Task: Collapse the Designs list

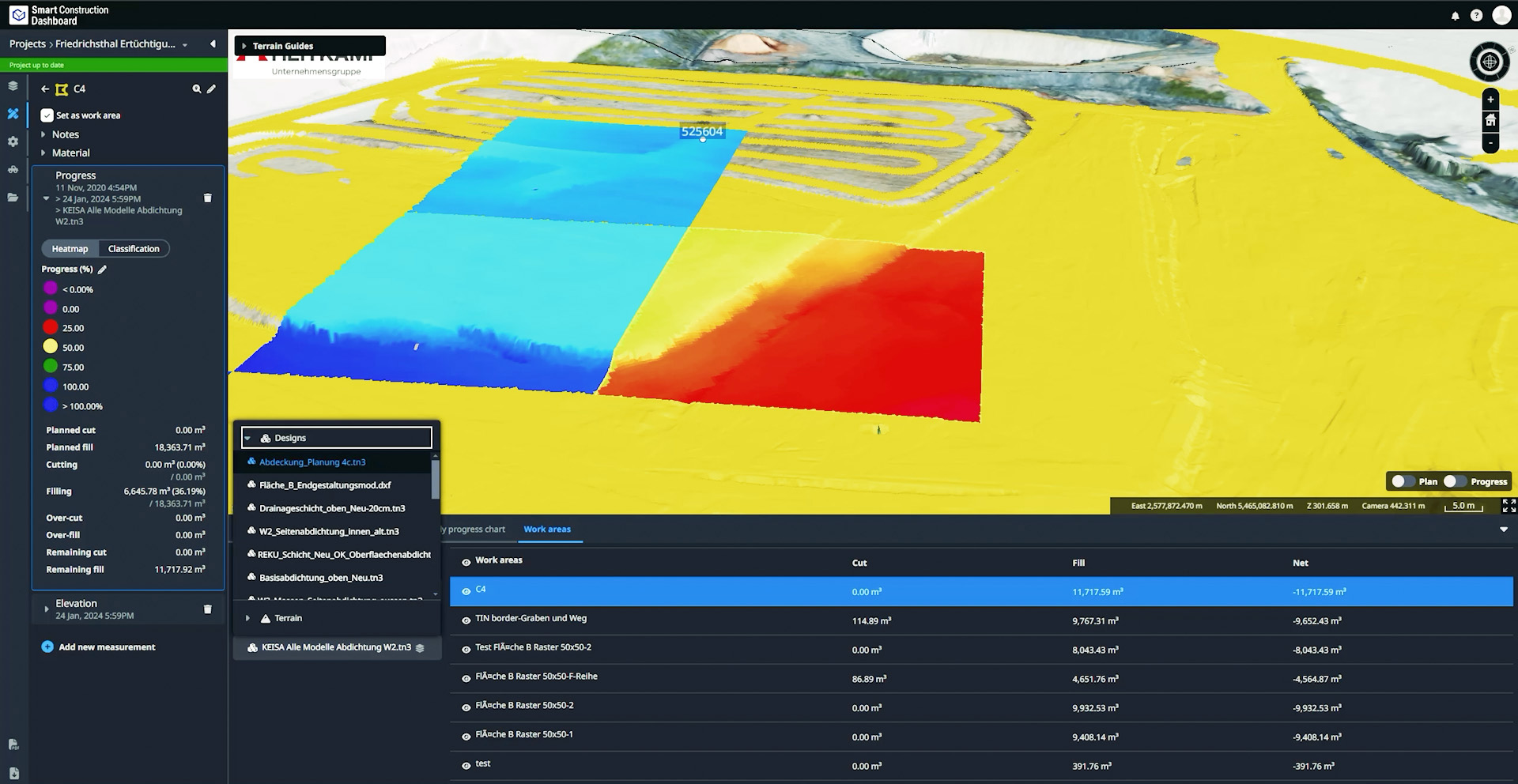Action: (247, 438)
